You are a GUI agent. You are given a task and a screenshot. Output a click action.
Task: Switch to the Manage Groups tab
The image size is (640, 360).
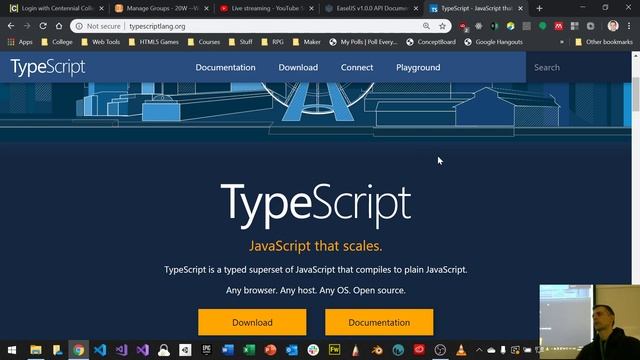pos(161,8)
